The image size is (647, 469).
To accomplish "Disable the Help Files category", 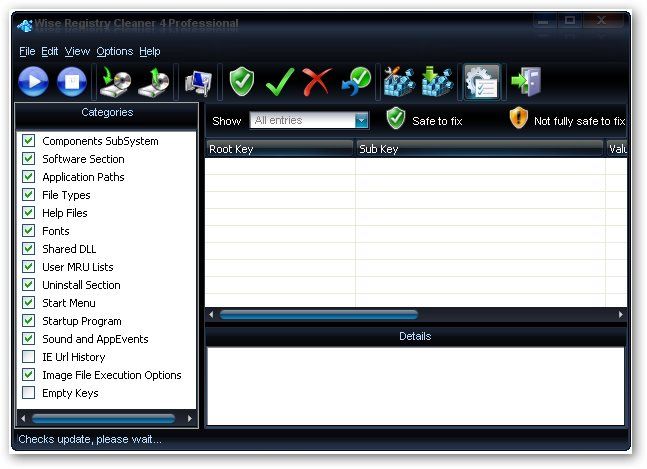I will [28, 212].
